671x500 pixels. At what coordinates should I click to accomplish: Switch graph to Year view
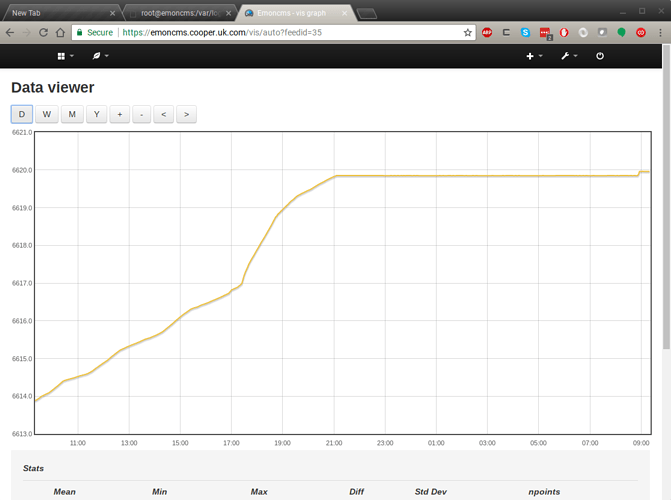pyautogui.click(x=97, y=114)
